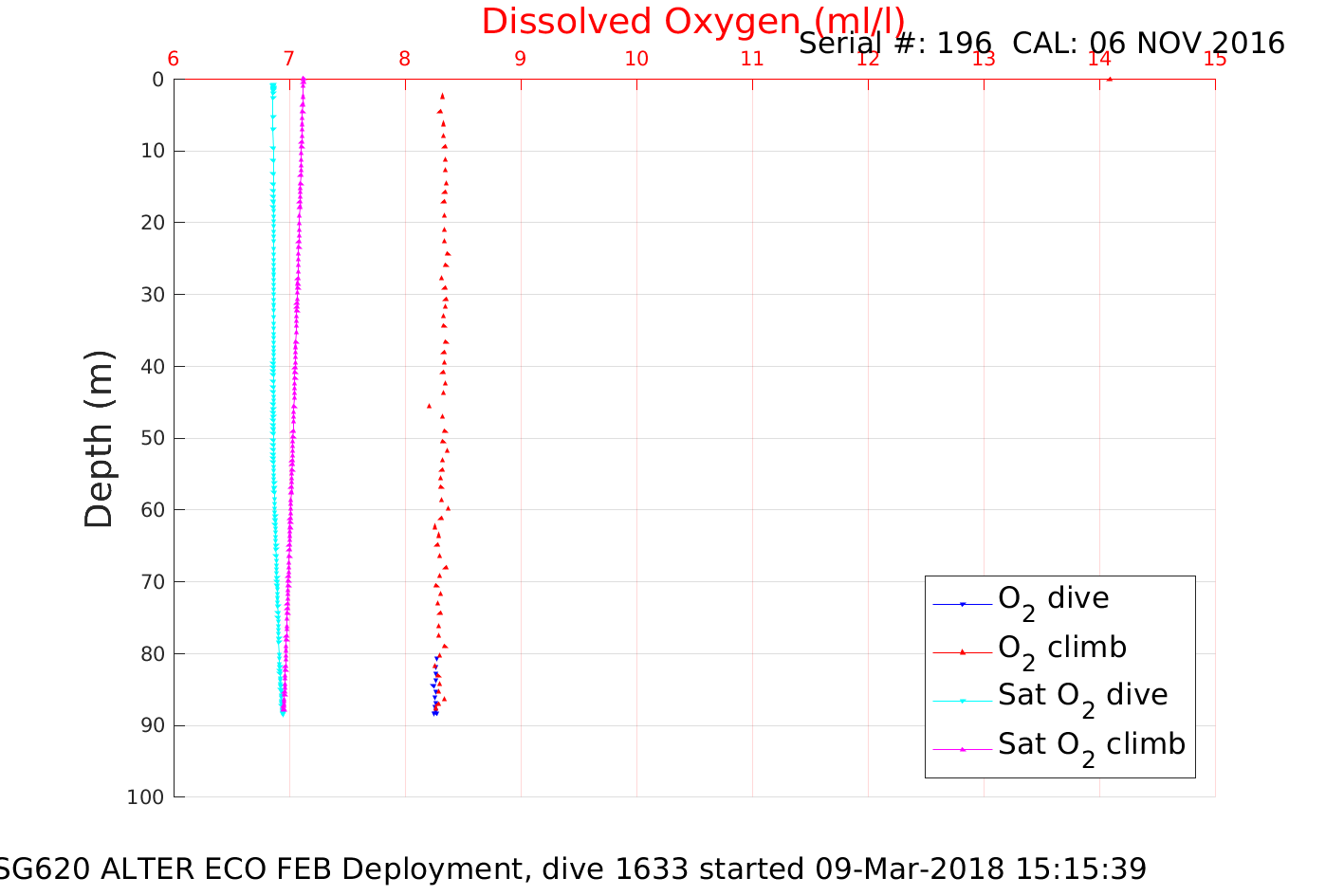Select the 'O2 dive' legend entry
This screenshot has width=1344, height=896.
point(1054,600)
